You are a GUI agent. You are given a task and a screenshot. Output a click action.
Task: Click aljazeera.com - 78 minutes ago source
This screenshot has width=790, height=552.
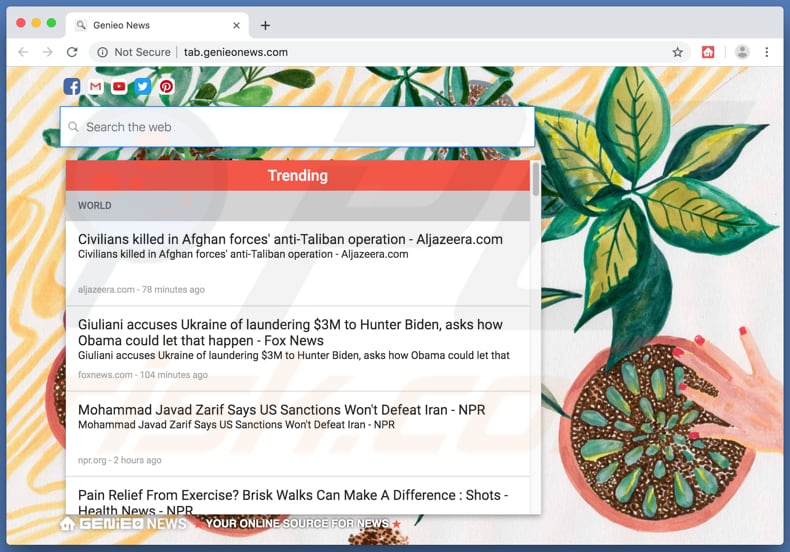(x=141, y=290)
